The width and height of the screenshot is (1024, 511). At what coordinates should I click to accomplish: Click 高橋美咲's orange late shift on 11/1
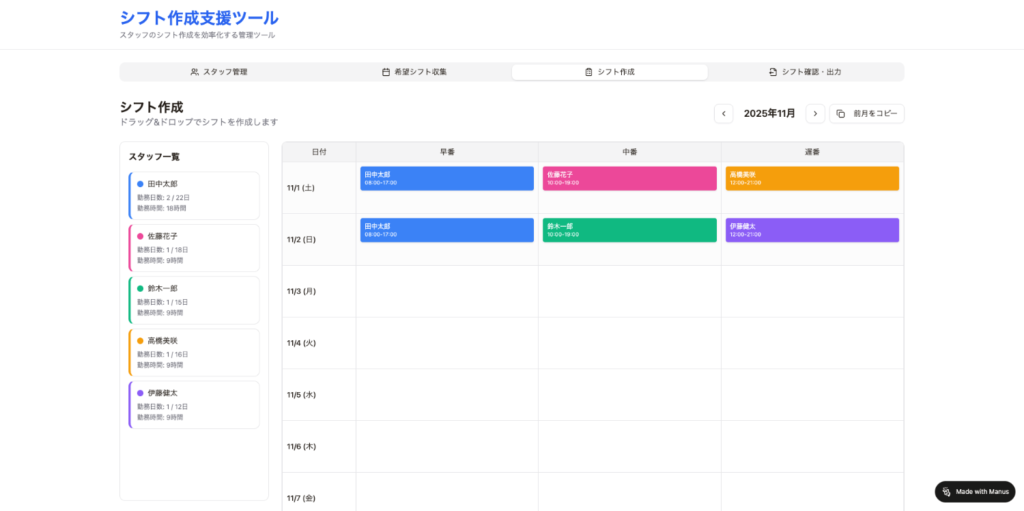pos(812,178)
